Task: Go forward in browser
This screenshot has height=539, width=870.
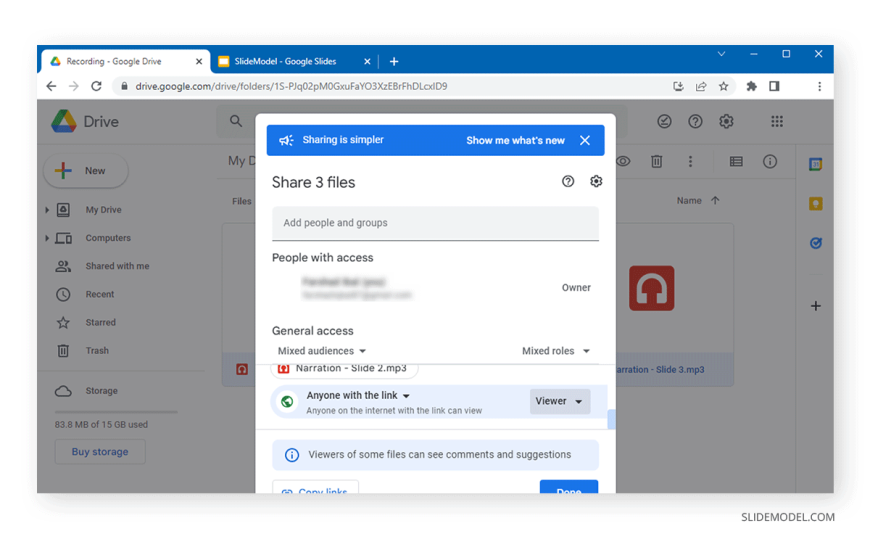Action: [74, 86]
